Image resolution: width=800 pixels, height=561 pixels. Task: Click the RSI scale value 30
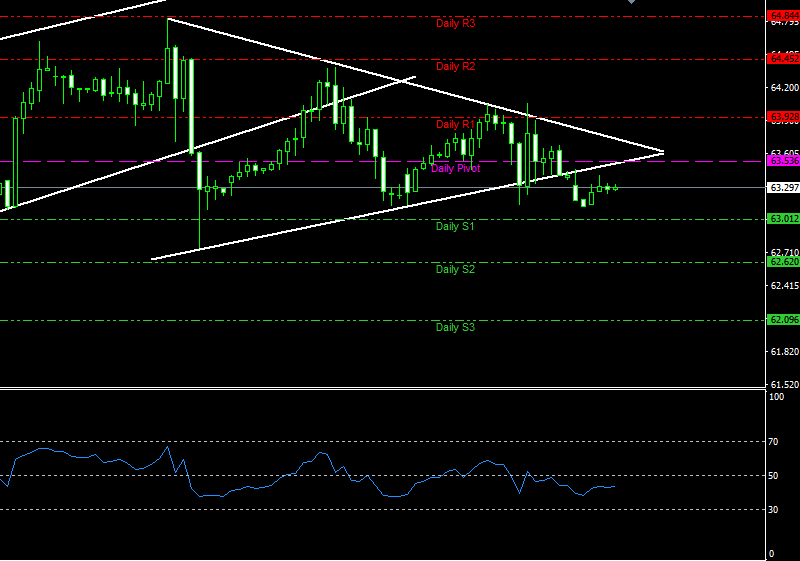click(x=773, y=509)
